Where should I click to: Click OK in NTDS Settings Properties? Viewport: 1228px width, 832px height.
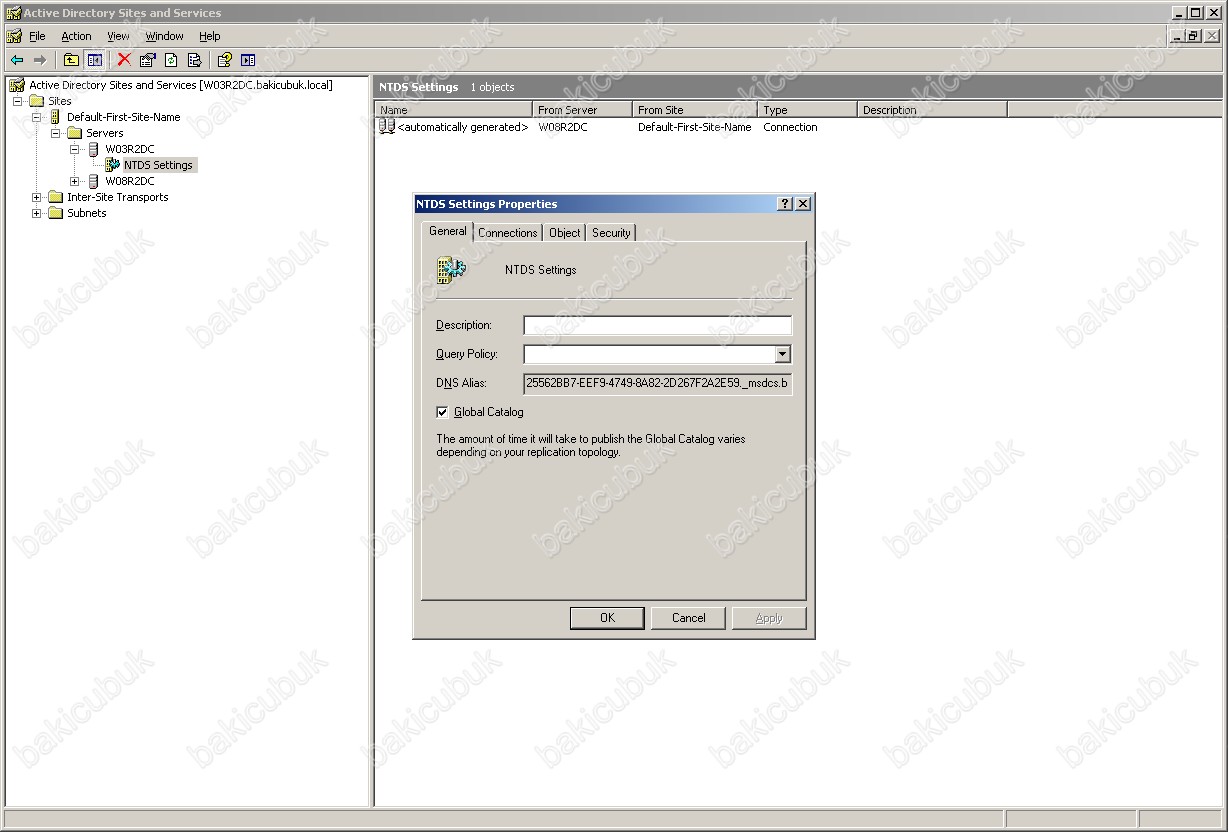pyautogui.click(x=607, y=618)
